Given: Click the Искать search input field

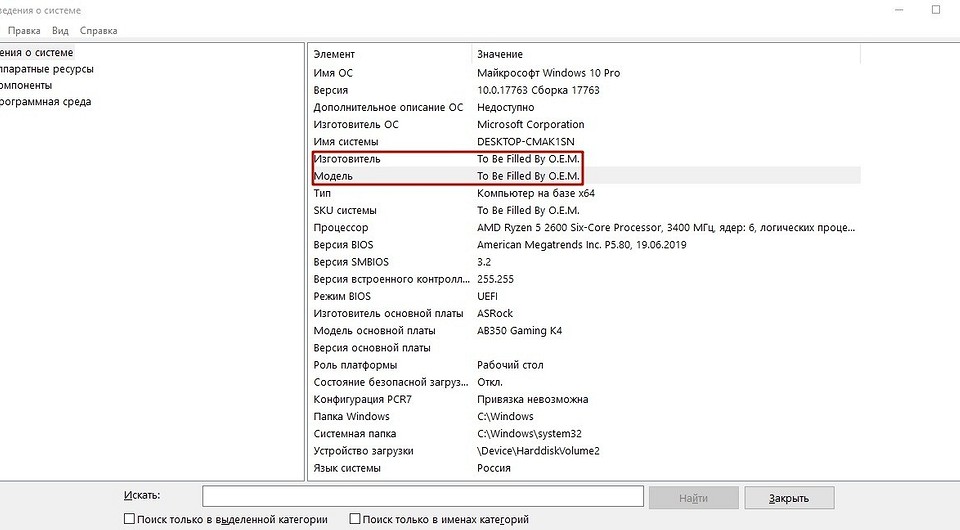Looking at the screenshot, I should pyautogui.click(x=422, y=496).
